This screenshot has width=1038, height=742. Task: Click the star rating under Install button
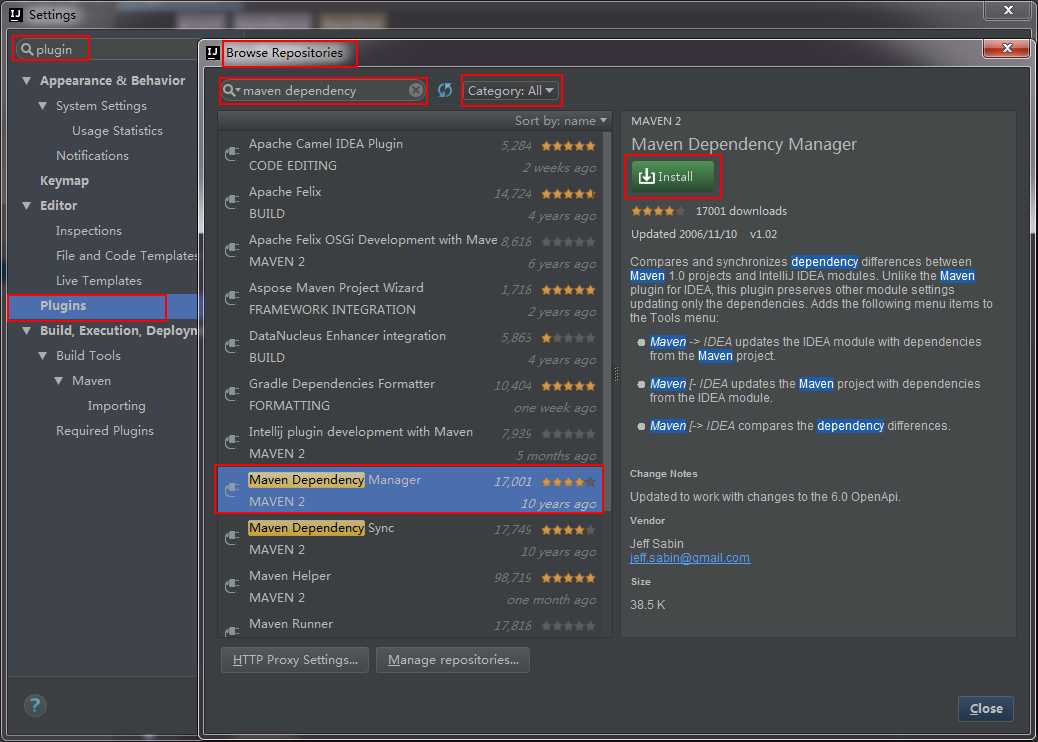(657, 211)
